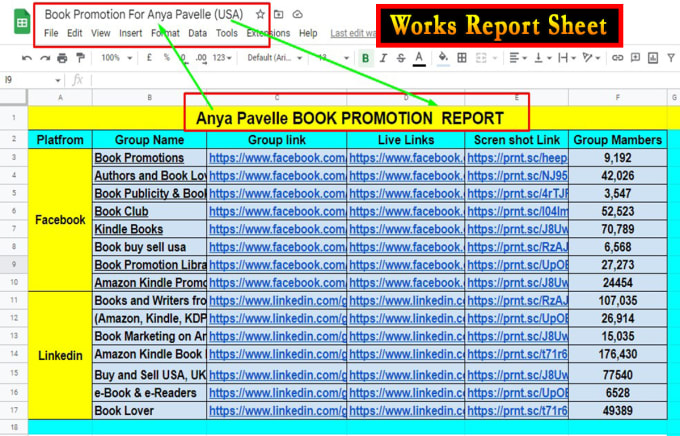Insert a chart
The height and width of the screenshot is (436, 680).
pyautogui.click(x=653, y=58)
